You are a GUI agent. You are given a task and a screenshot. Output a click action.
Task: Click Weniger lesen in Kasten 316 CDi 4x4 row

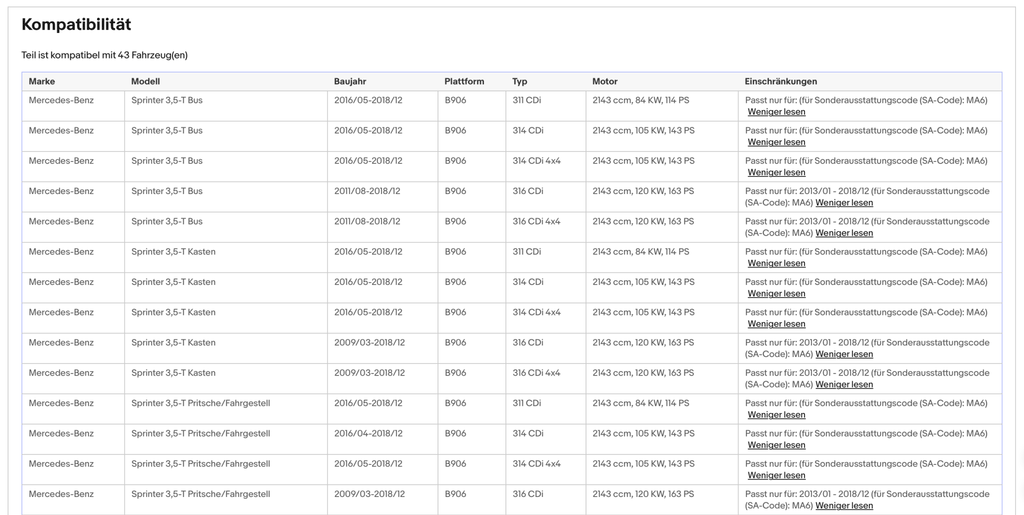[x=844, y=384]
